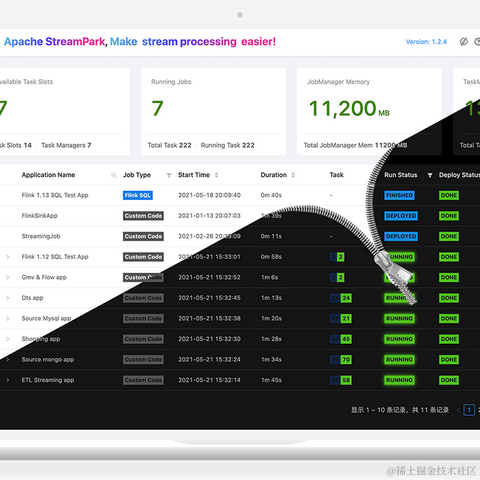Click the Run Status column header
This screenshot has width=480, height=480.
click(x=400, y=175)
